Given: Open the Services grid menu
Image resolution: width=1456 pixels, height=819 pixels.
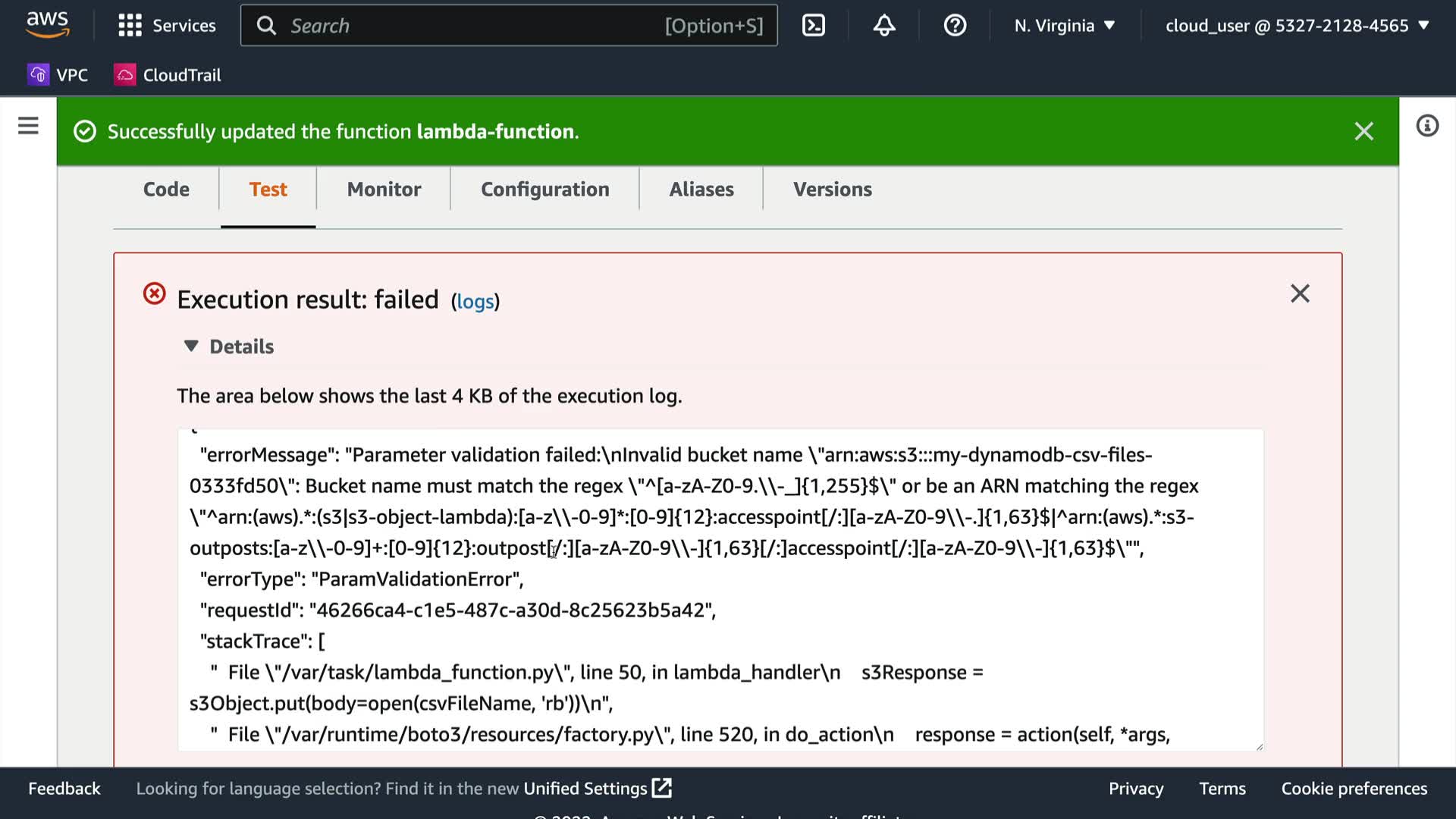Looking at the screenshot, I should pyautogui.click(x=167, y=26).
